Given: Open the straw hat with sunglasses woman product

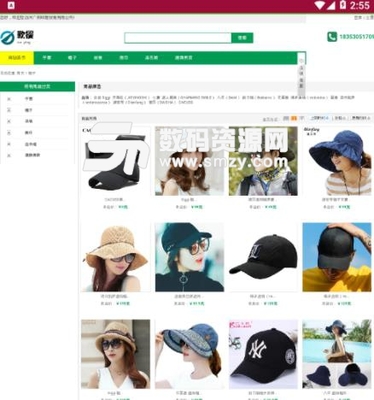Looking at the screenshot, I should tap(116, 257).
